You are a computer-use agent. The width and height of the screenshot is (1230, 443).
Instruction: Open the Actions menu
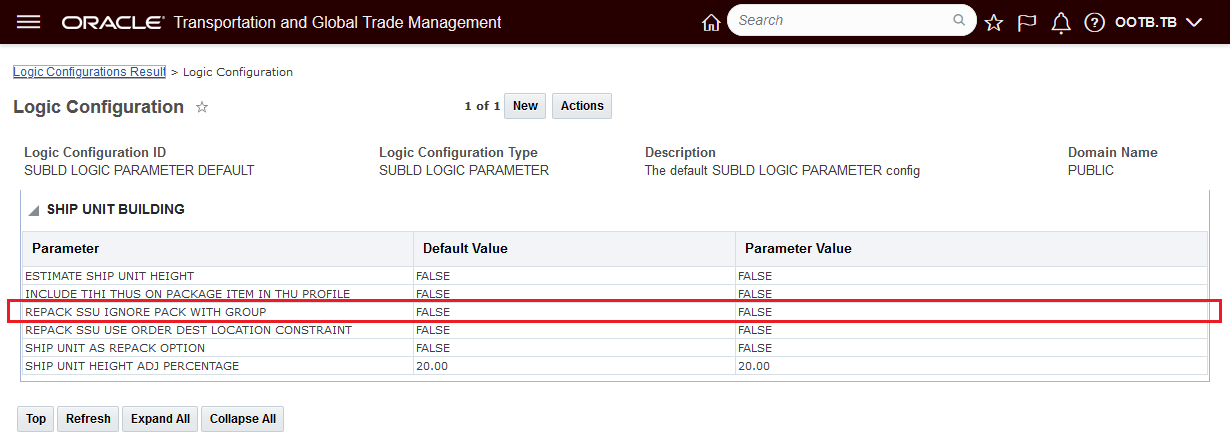(581, 106)
